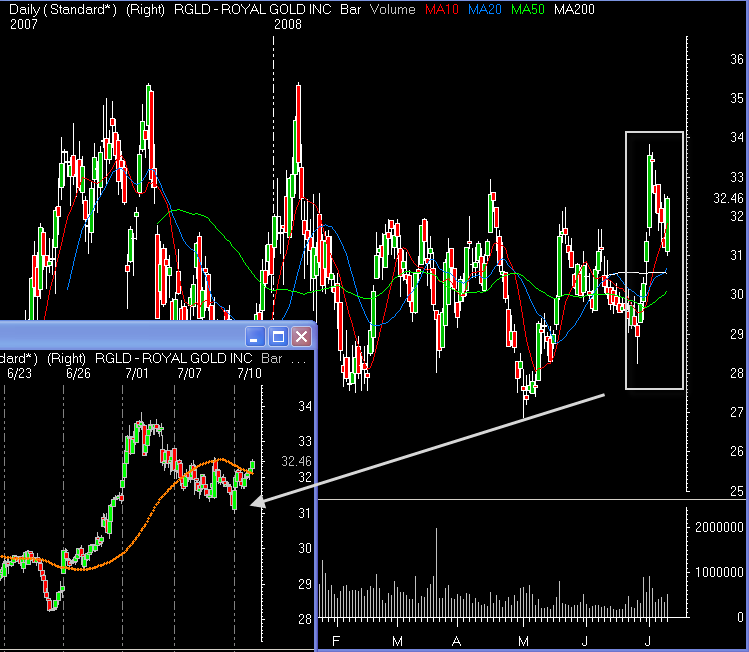Click the 32.46 last price on main axis

point(728,198)
